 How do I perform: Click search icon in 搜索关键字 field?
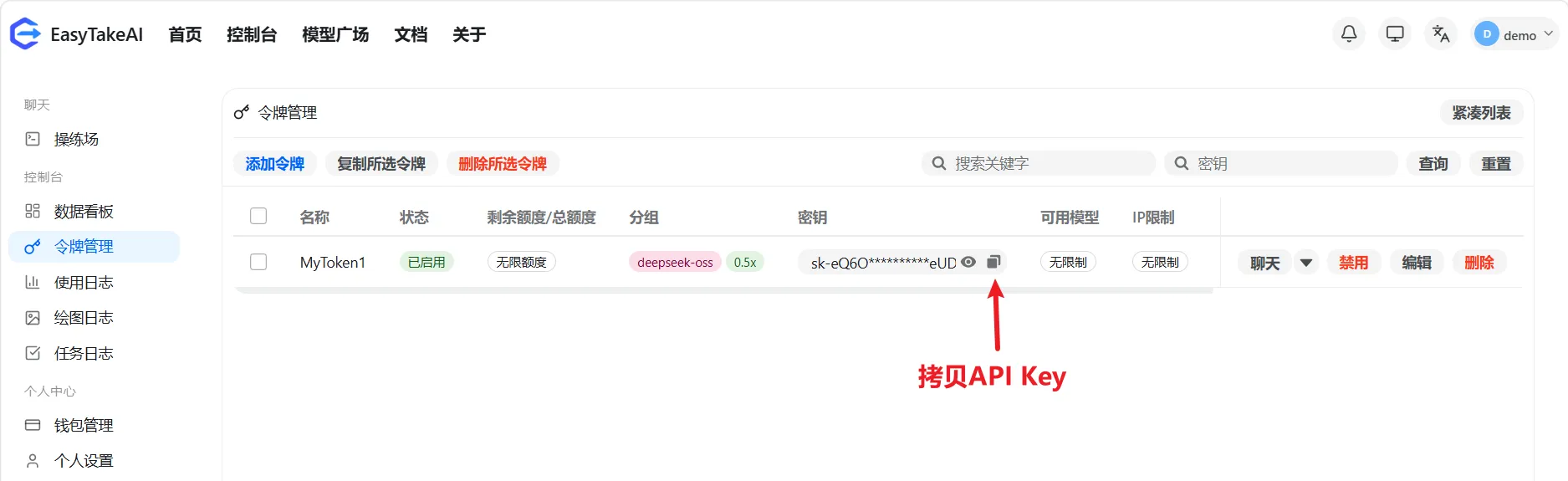pyautogui.click(x=939, y=163)
